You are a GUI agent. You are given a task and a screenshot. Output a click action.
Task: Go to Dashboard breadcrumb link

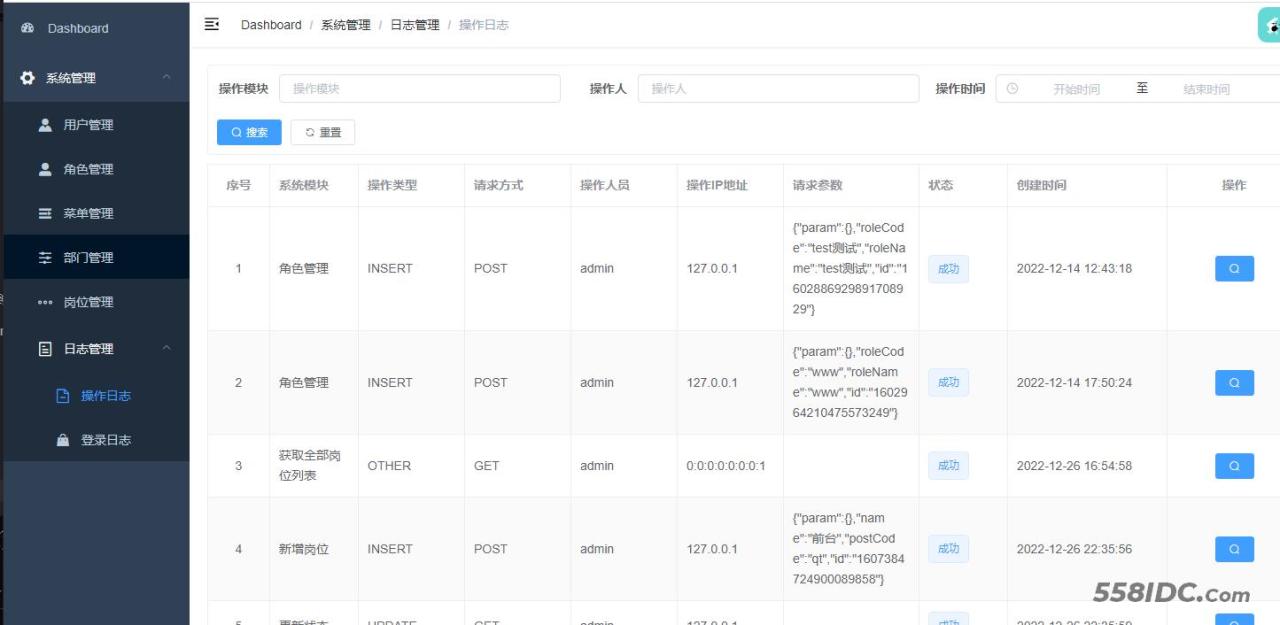point(271,25)
